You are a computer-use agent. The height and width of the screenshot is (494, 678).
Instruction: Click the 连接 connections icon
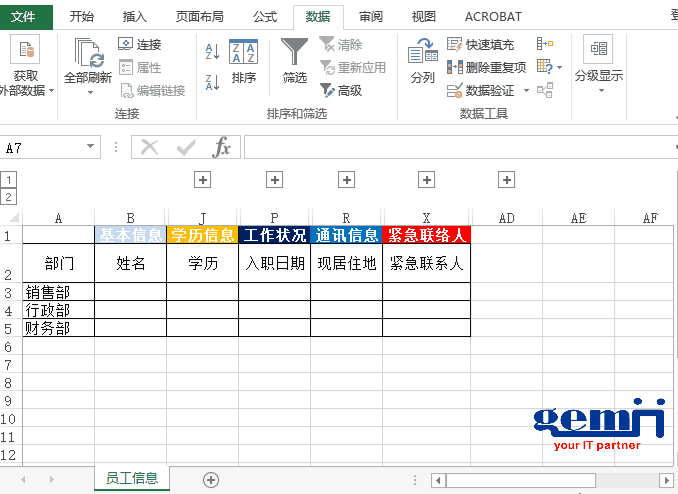125,44
